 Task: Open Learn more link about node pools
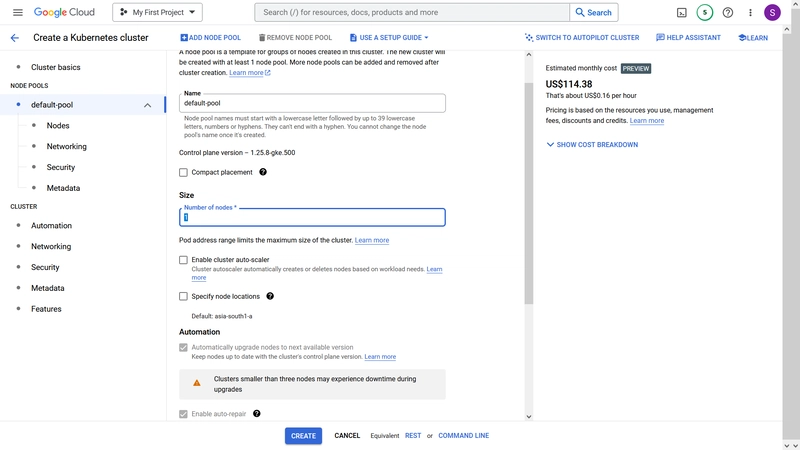point(249,73)
